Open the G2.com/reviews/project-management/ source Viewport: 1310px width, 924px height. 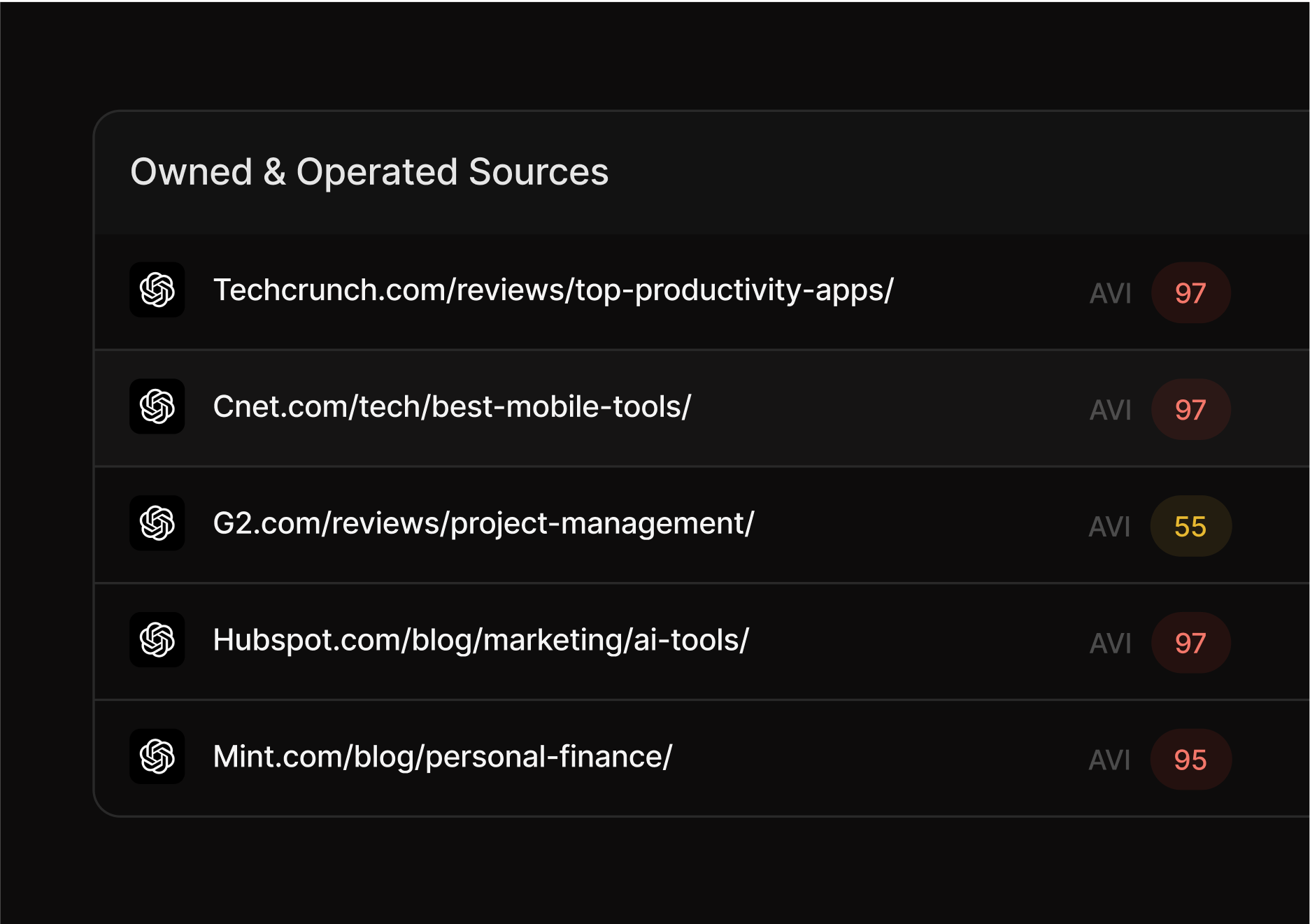(x=483, y=524)
